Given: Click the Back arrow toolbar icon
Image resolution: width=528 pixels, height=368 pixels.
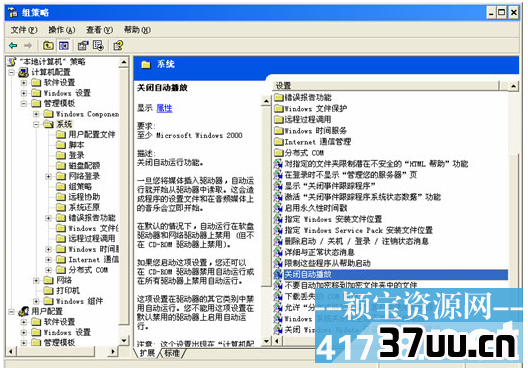Looking at the screenshot, I should 13,45.
